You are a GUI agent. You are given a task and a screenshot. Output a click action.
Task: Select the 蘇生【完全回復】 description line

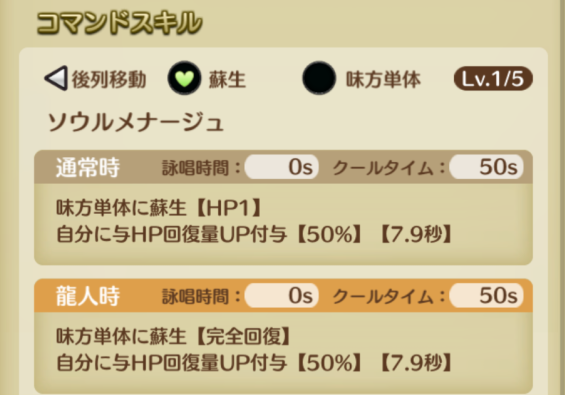(174, 336)
